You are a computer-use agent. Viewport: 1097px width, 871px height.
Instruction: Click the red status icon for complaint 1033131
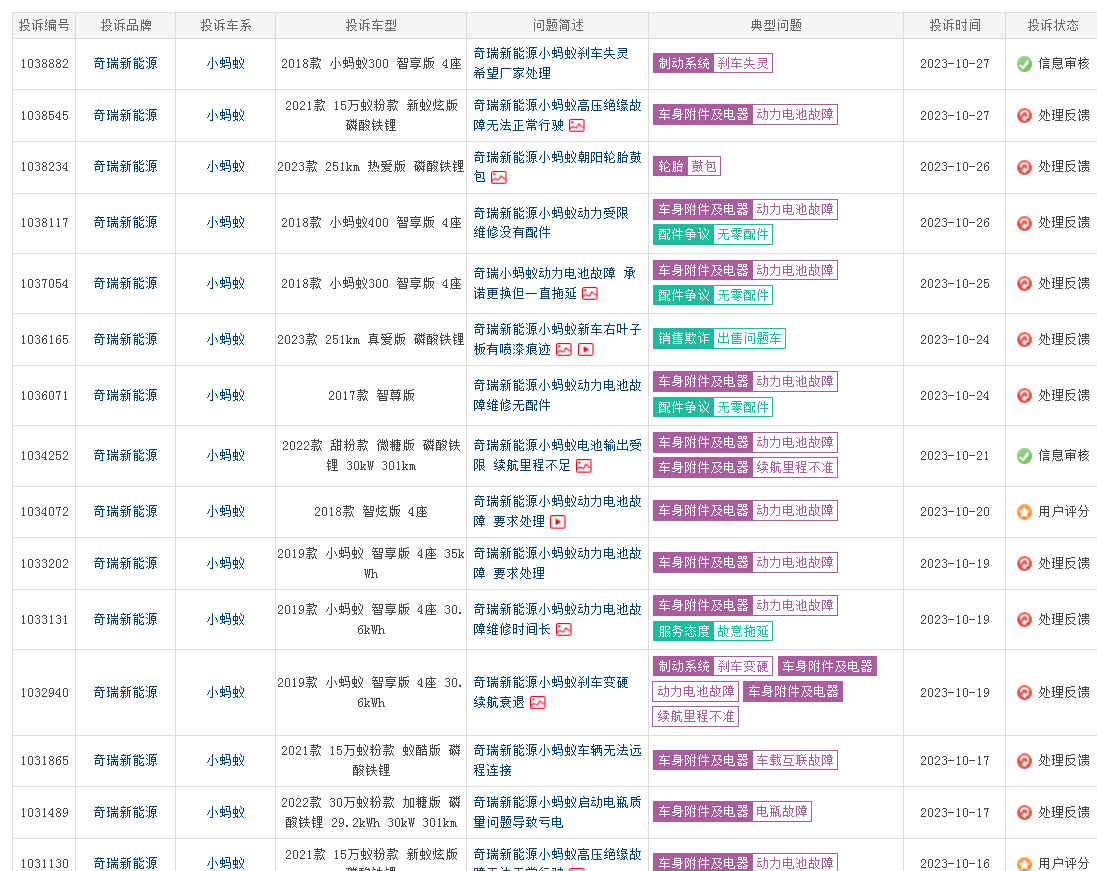[x=1024, y=620]
